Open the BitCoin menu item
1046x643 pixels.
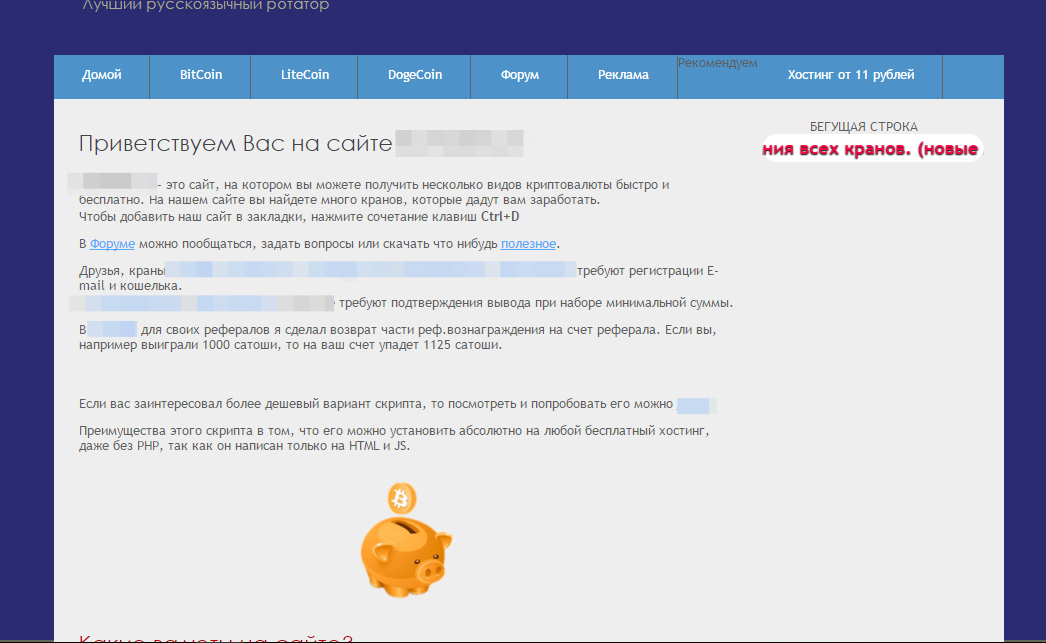coord(200,75)
